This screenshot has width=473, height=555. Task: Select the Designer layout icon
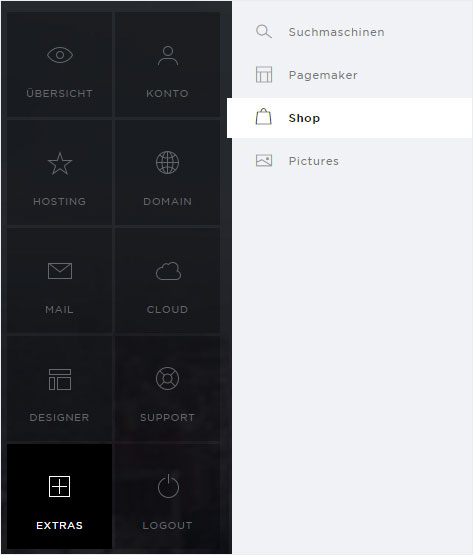point(60,379)
